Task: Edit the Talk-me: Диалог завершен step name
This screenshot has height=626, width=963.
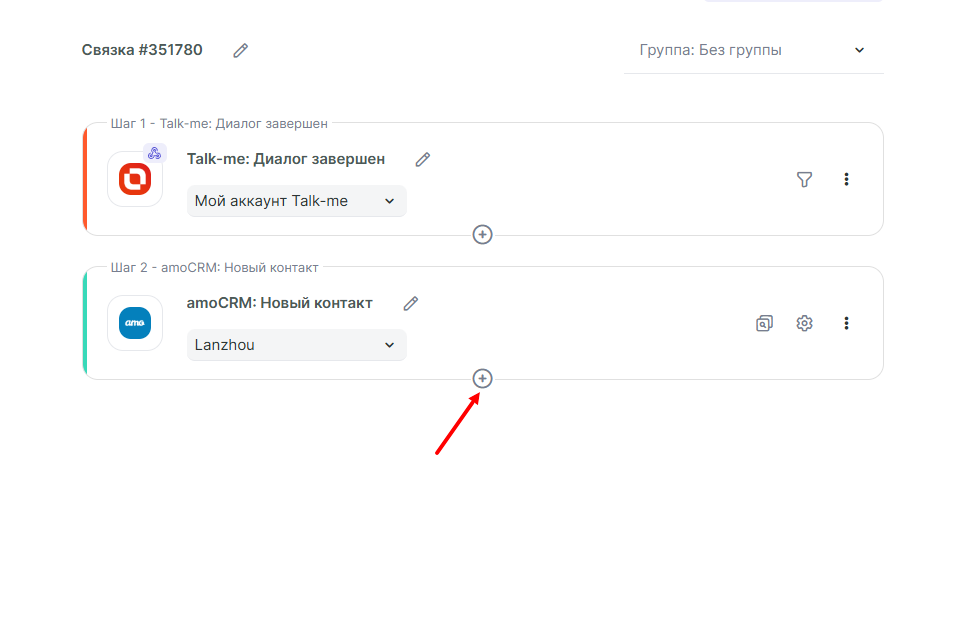Action: click(x=423, y=159)
